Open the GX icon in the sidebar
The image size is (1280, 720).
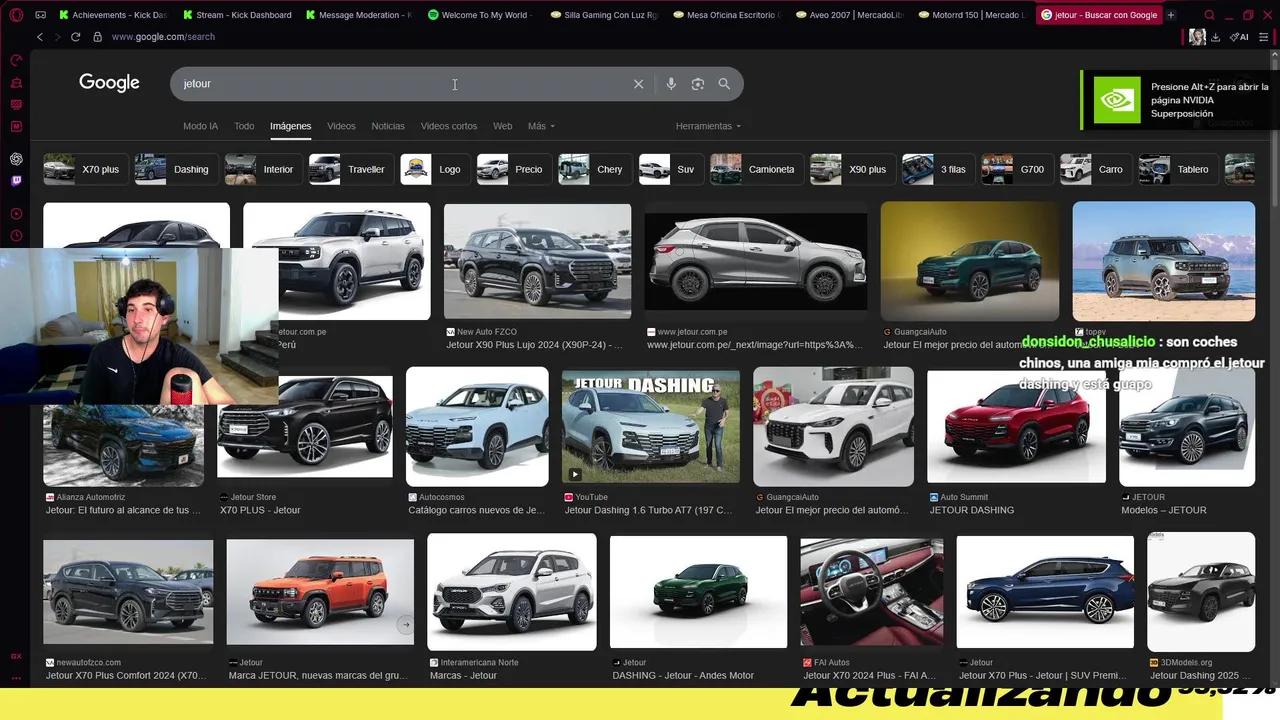point(16,656)
